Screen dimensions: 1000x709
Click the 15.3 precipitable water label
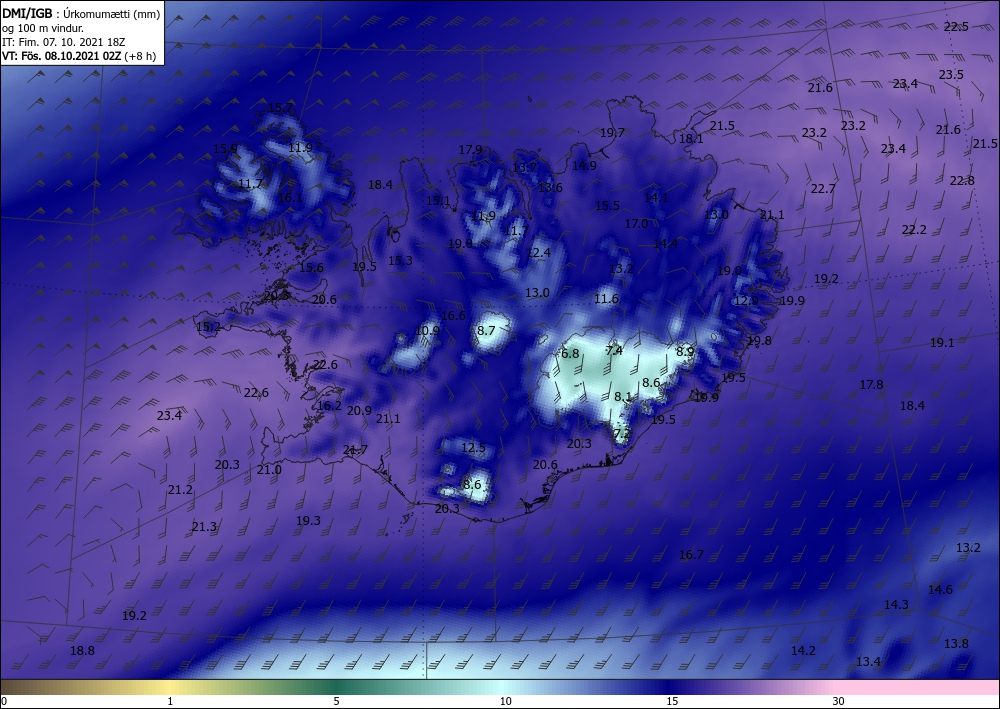(400, 260)
